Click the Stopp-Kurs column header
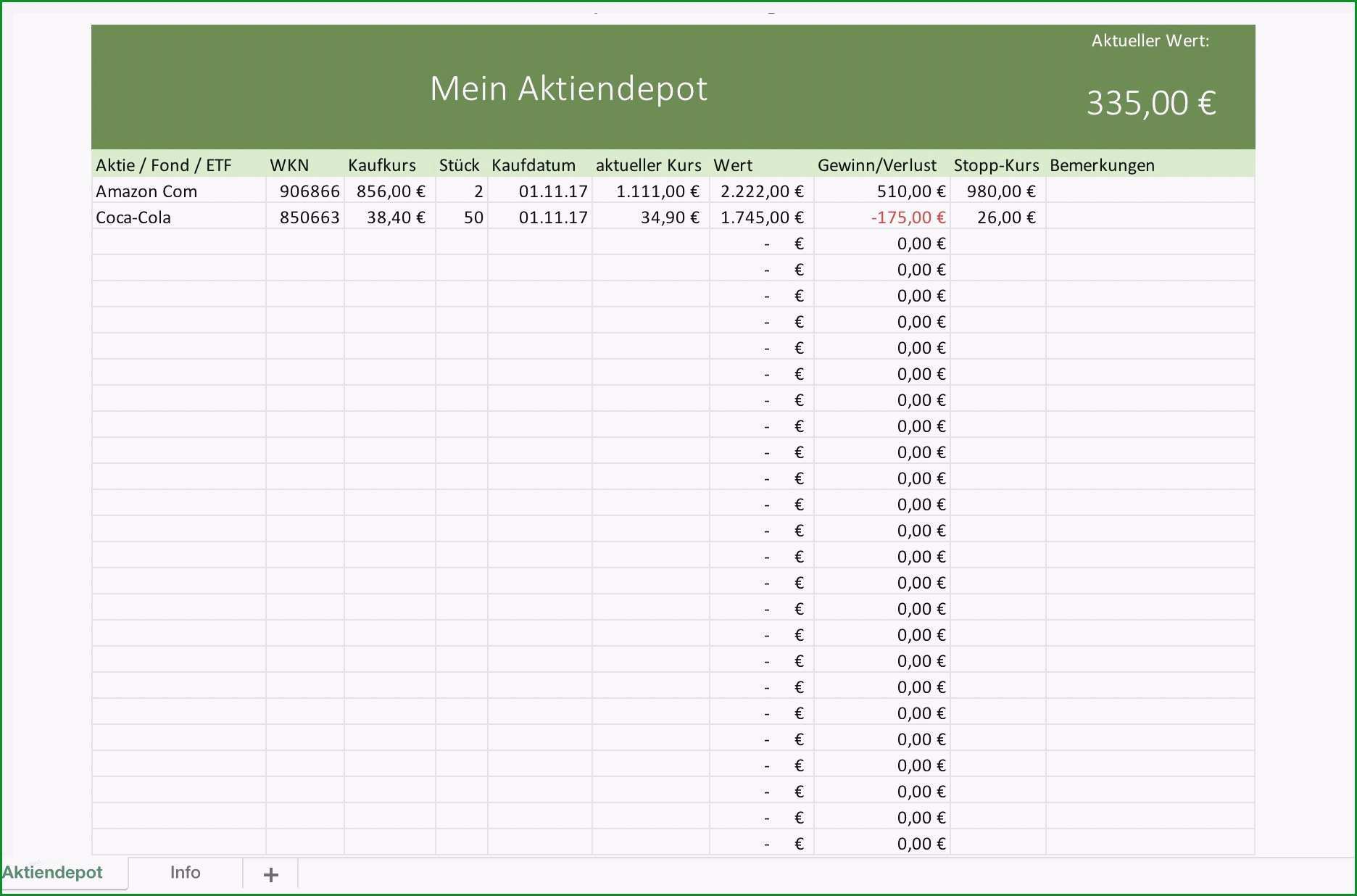The image size is (1357, 896). 997,165
